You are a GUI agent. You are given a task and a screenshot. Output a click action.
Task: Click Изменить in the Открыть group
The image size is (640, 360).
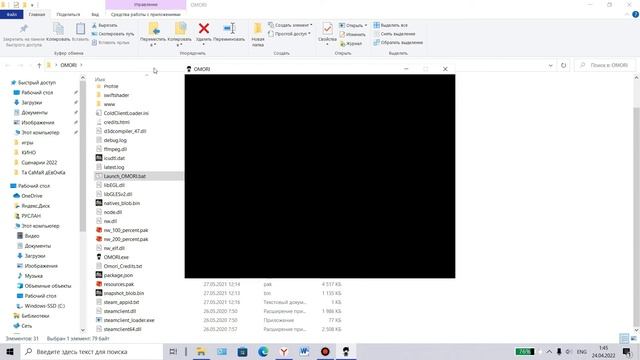point(353,34)
